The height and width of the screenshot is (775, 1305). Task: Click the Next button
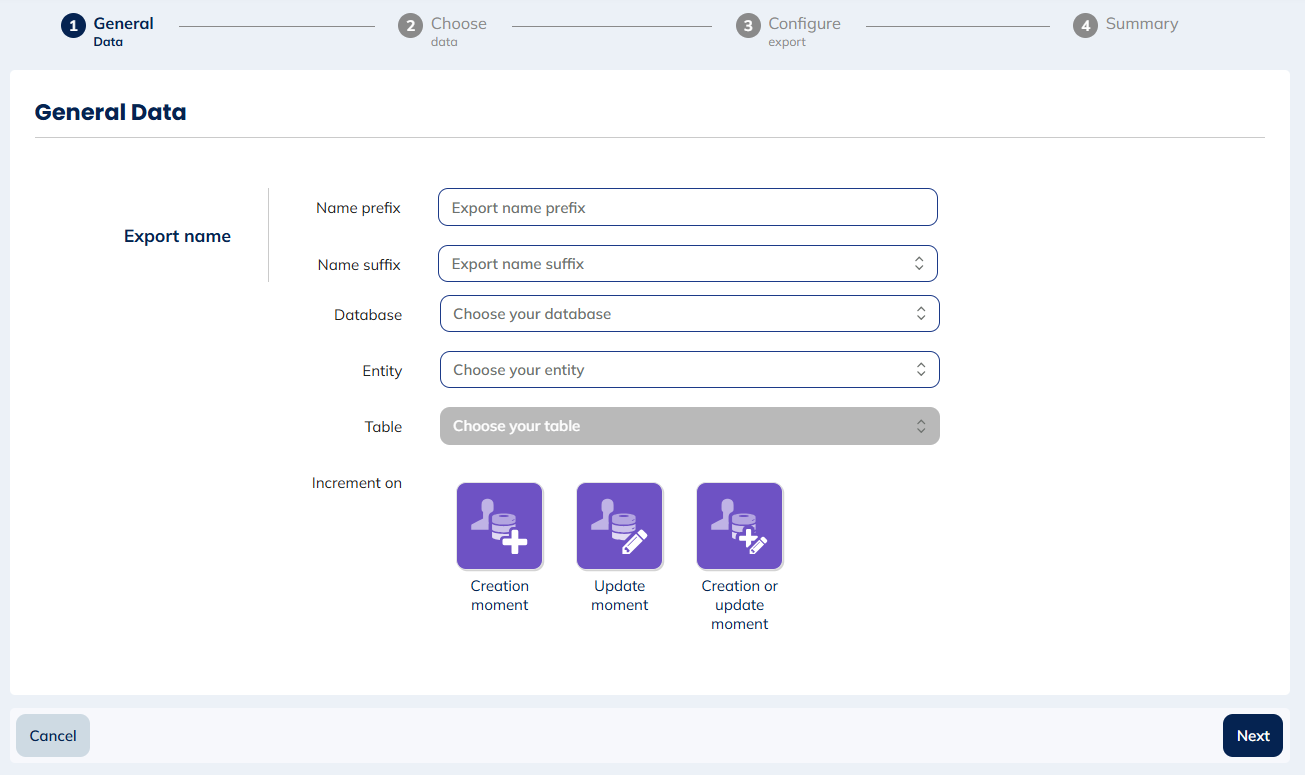click(1252, 735)
